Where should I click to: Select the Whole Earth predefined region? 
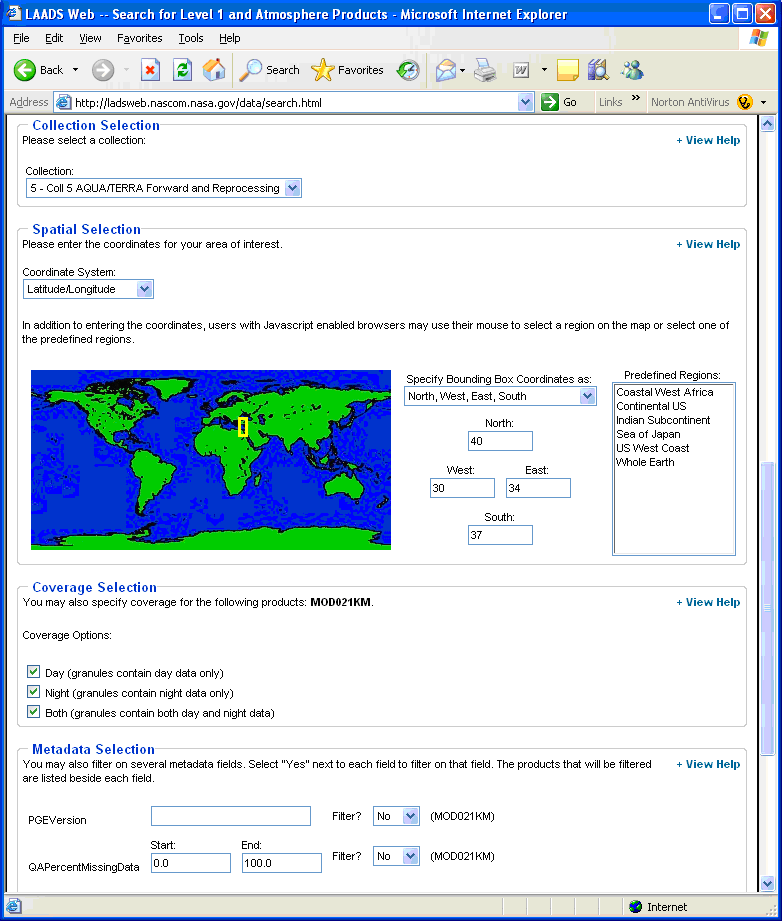coord(645,462)
